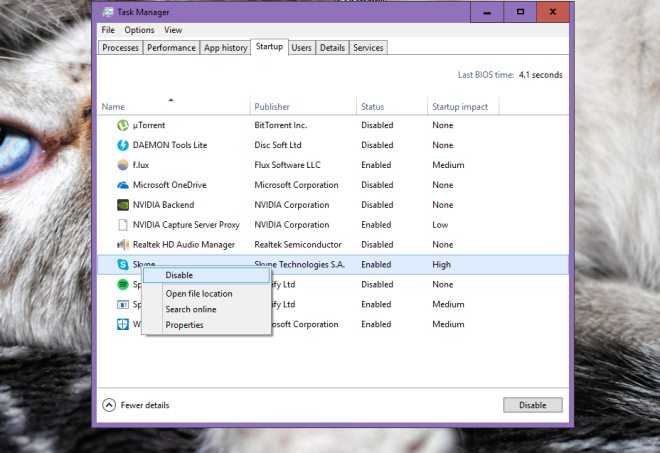Select the Startup tab
This screenshot has width=660, height=453.
pos(269,46)
